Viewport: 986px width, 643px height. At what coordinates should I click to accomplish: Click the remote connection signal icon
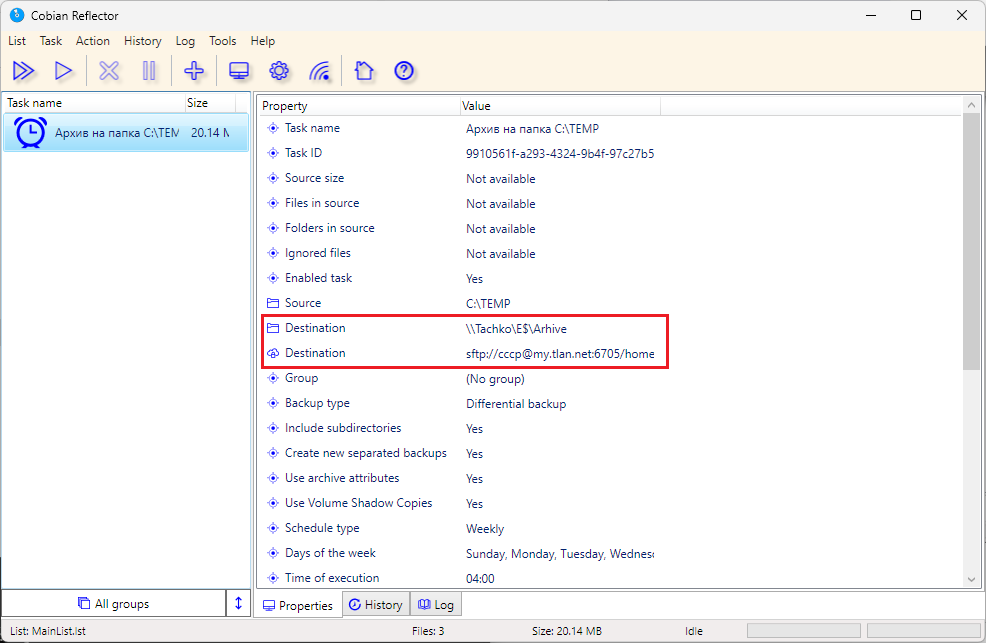[320, 71]
